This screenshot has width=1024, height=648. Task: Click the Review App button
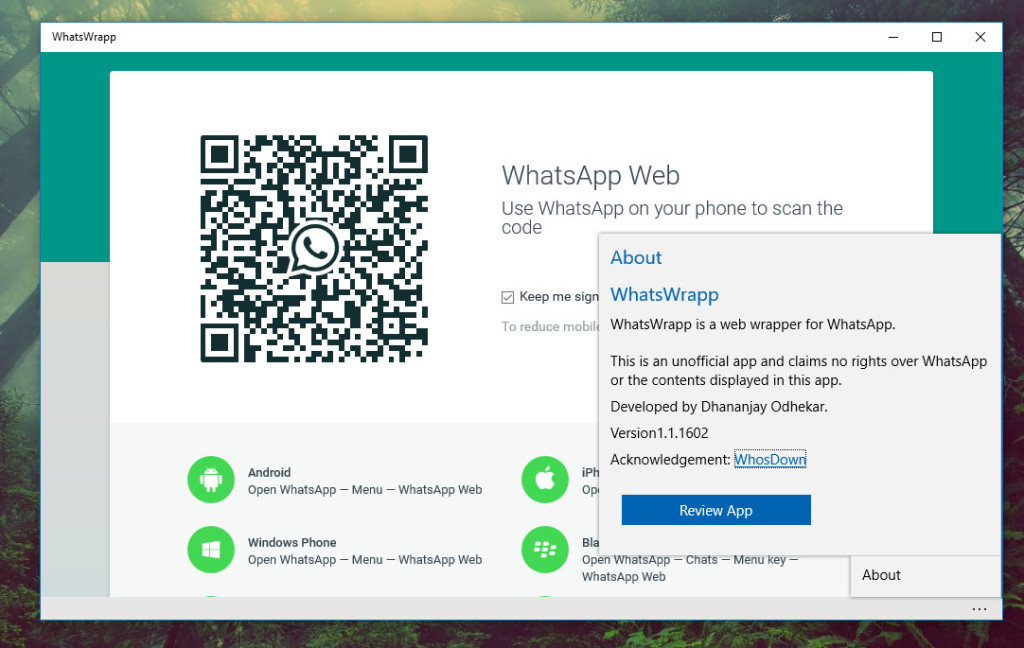[716, 510]
